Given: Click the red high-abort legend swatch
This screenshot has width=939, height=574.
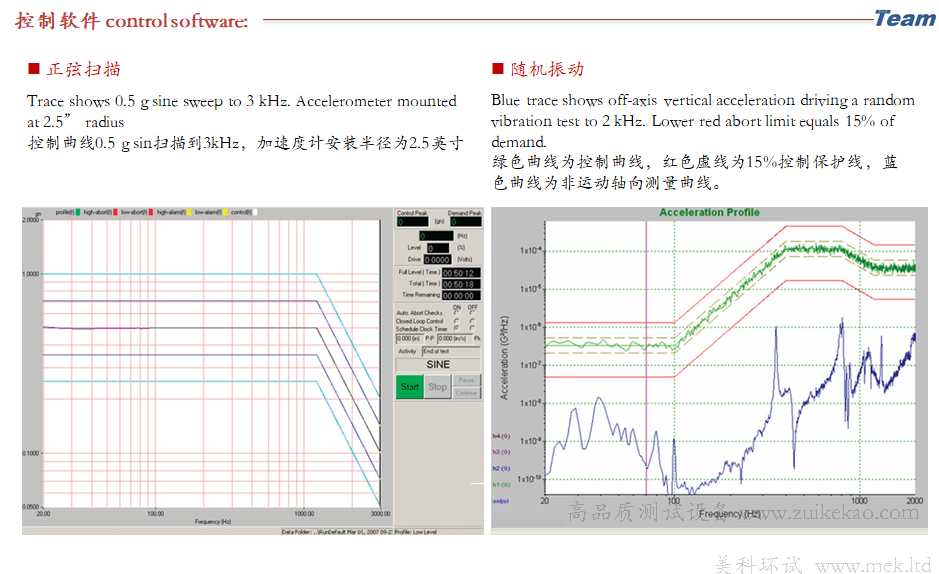Looking at the screenshot, I should (x=115, y=212).
